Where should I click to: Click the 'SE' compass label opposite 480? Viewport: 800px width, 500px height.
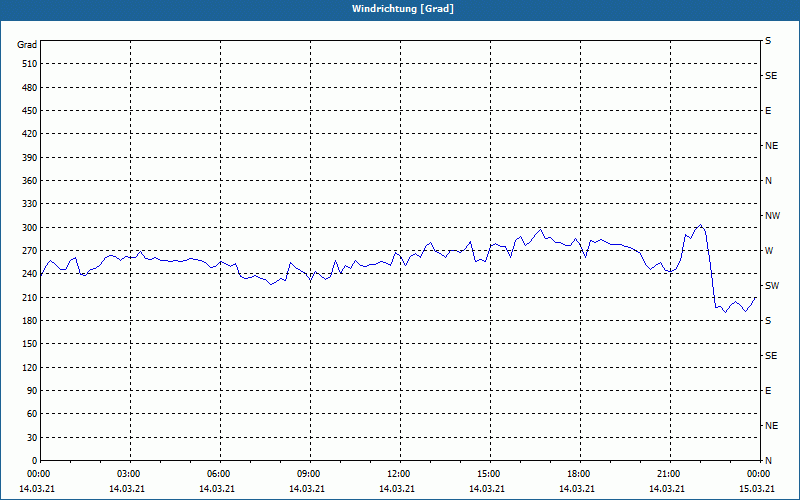point(771,76)
